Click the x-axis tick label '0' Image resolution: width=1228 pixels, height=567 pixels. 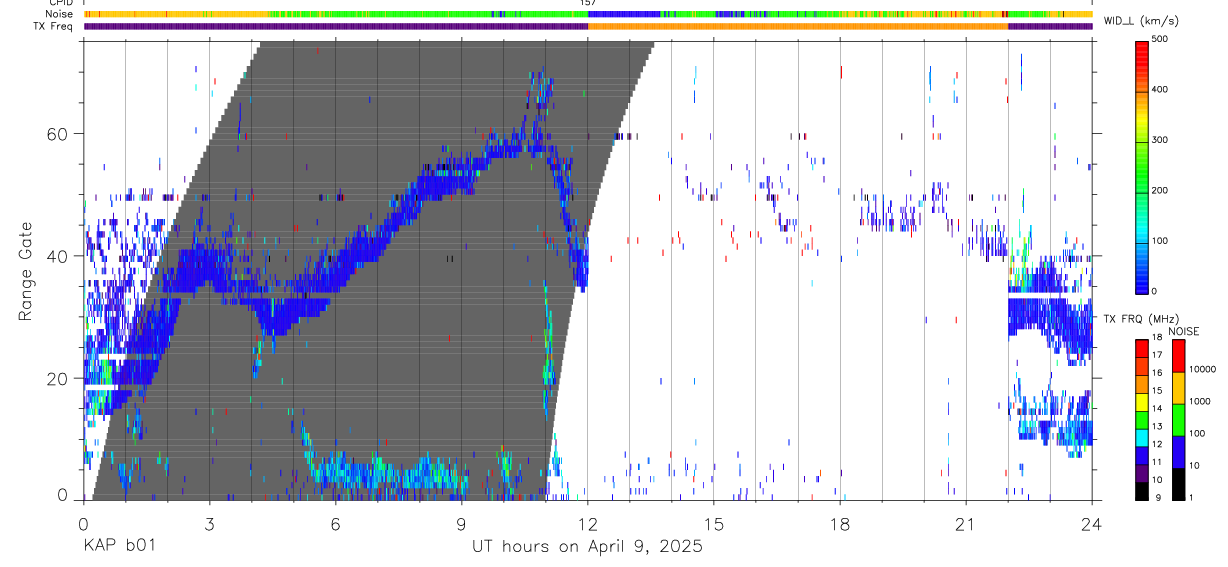[x=83, y=523]
